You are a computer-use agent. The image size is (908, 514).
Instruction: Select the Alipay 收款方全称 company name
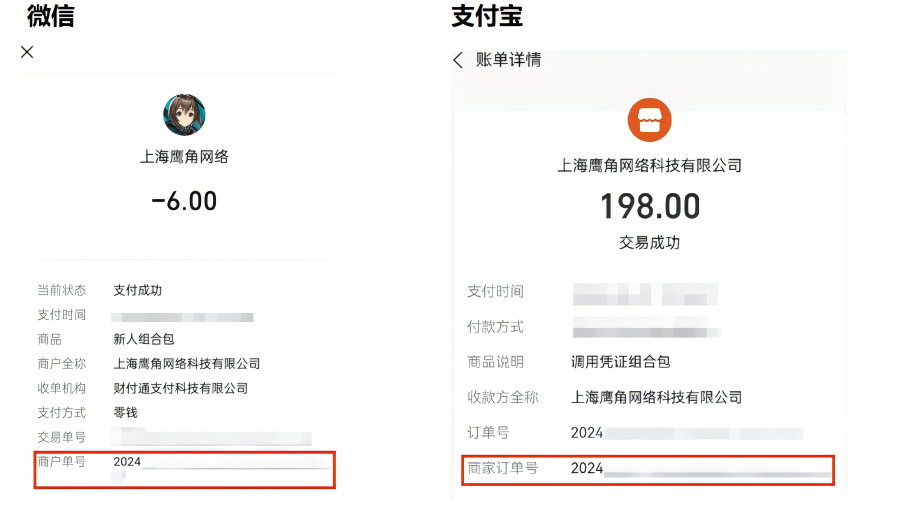656,397
